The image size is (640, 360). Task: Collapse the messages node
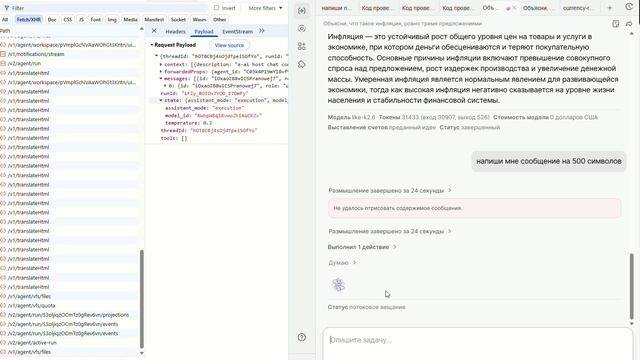(161, 78)
